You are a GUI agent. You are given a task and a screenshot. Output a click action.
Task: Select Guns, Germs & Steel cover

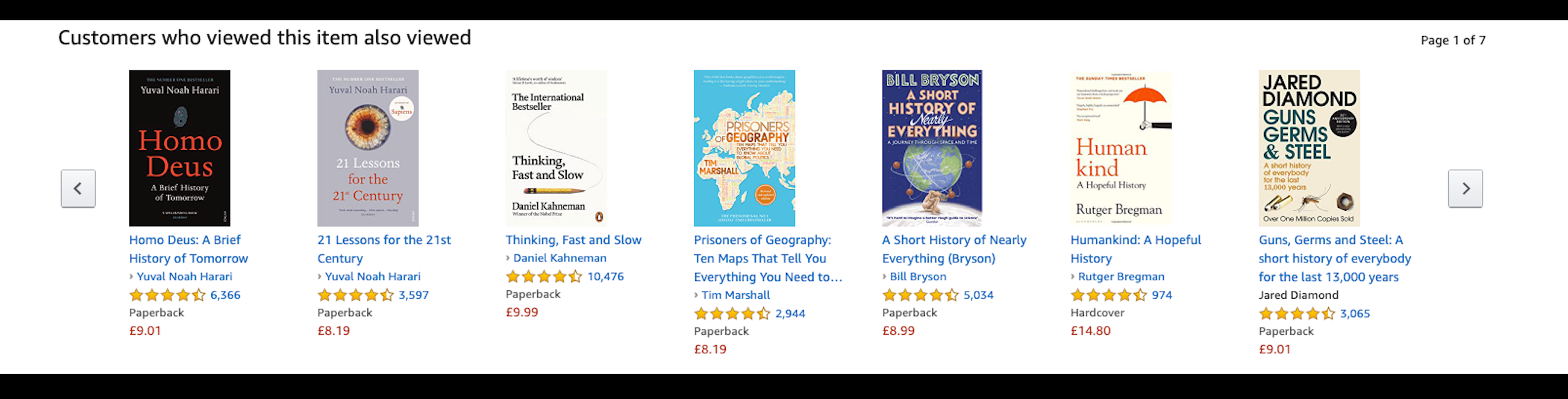(x=1309, y=148)
